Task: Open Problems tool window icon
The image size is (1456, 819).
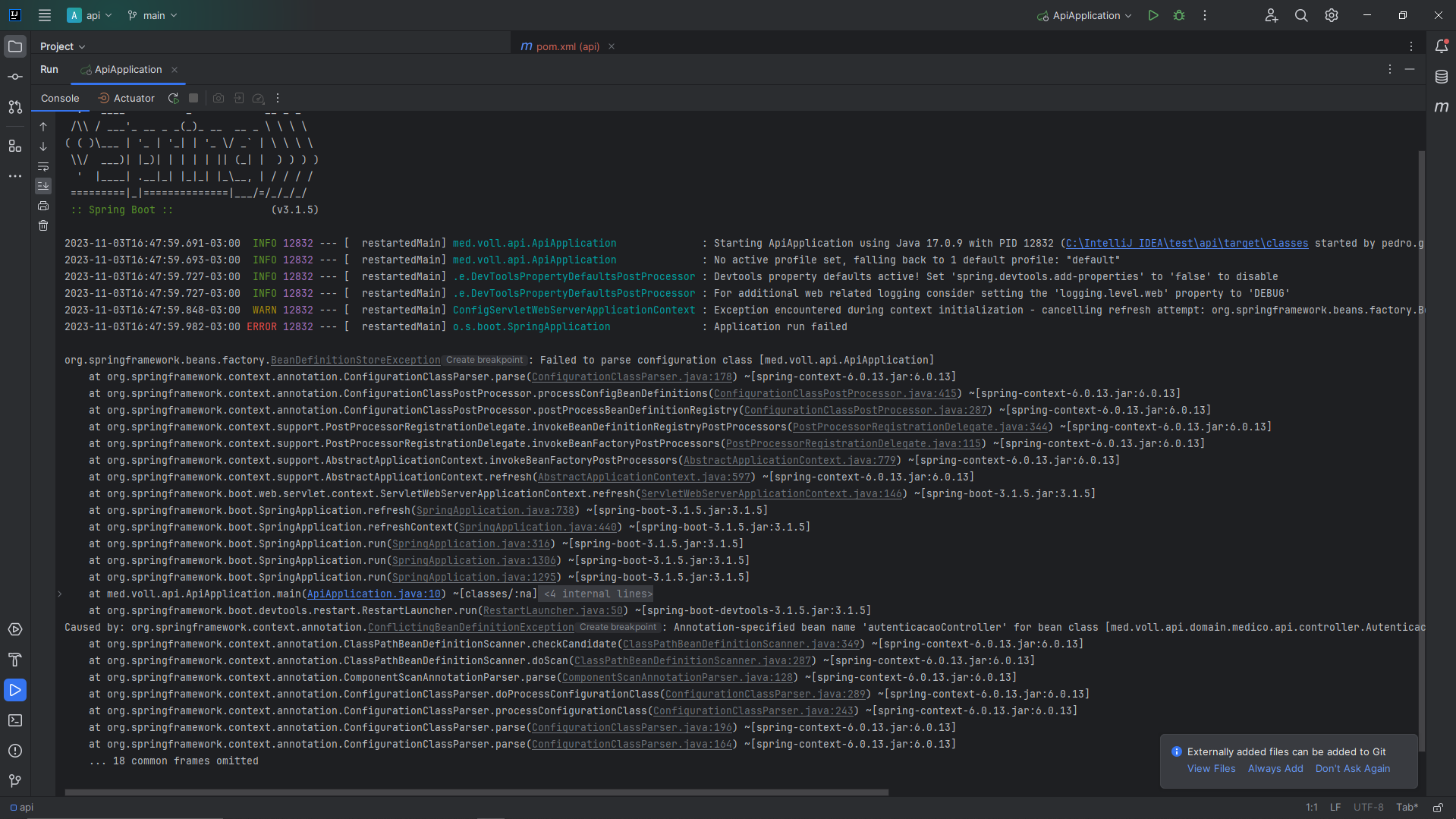Action: click(x=15, y=751)
